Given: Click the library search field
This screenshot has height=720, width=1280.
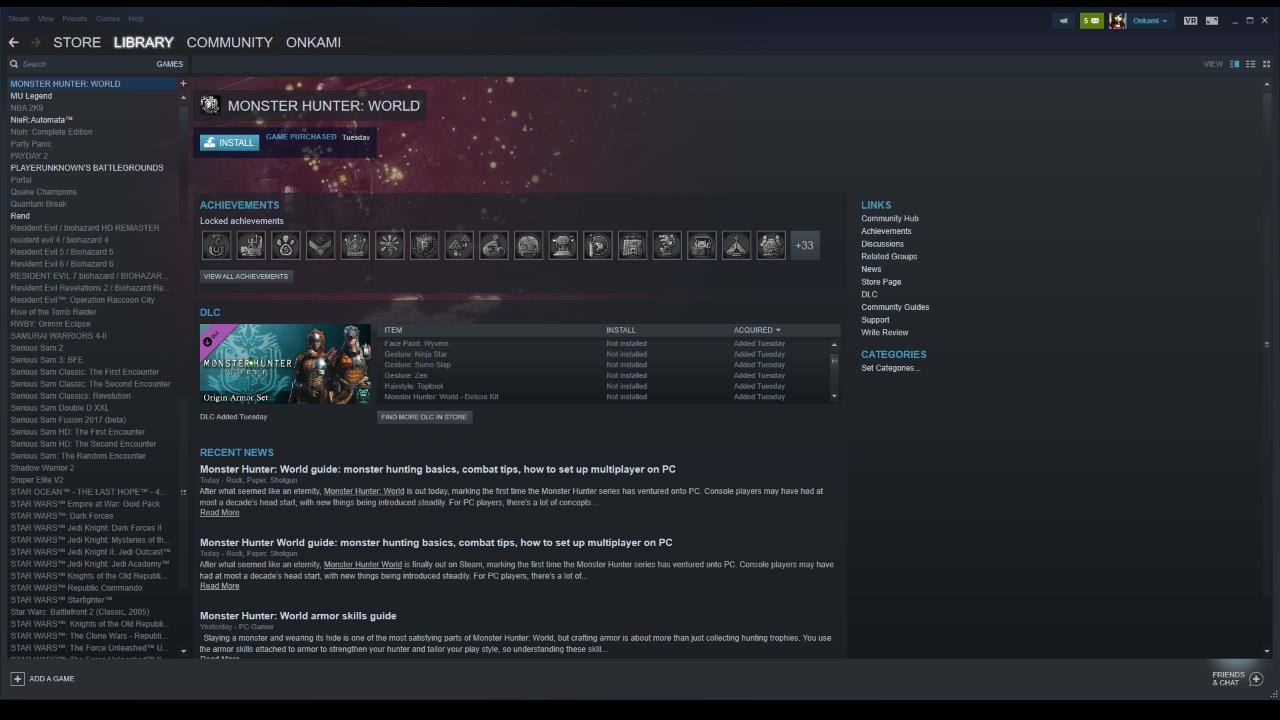Looking at the screenshot, I should (80, 64).
